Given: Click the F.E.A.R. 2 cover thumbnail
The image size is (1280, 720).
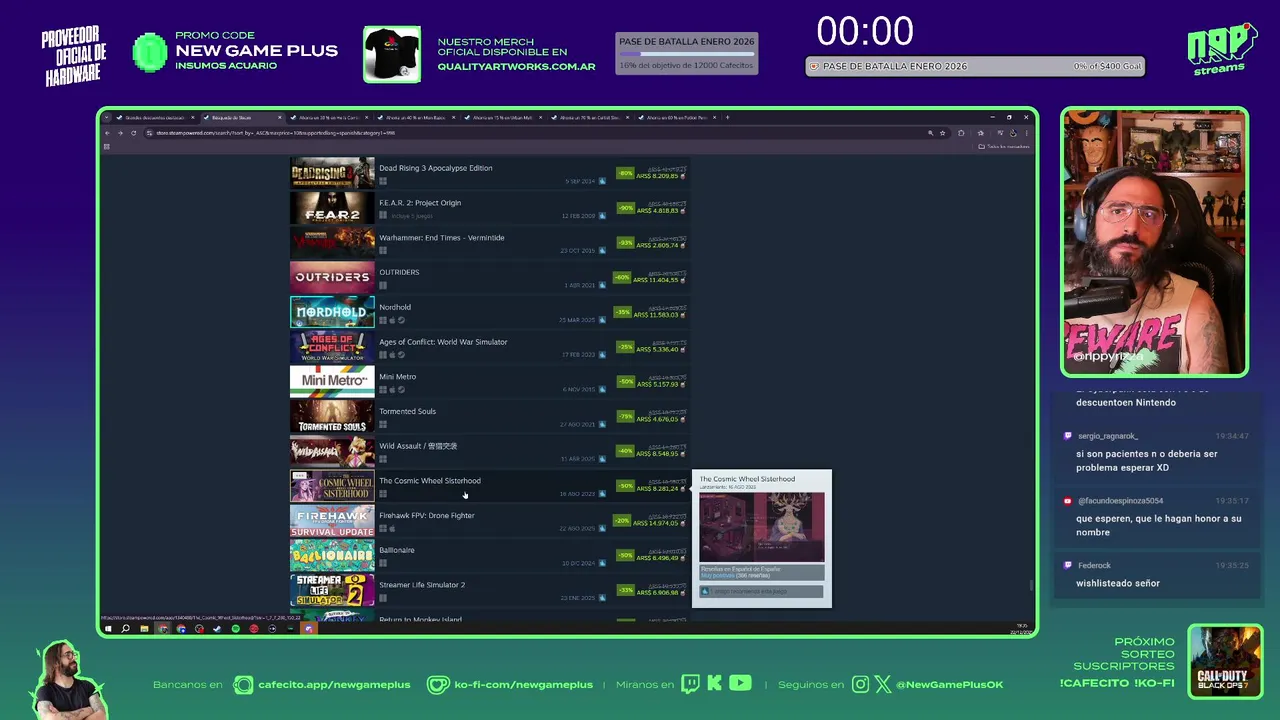Looking at the screenshot, I should (x=332, y=208).
